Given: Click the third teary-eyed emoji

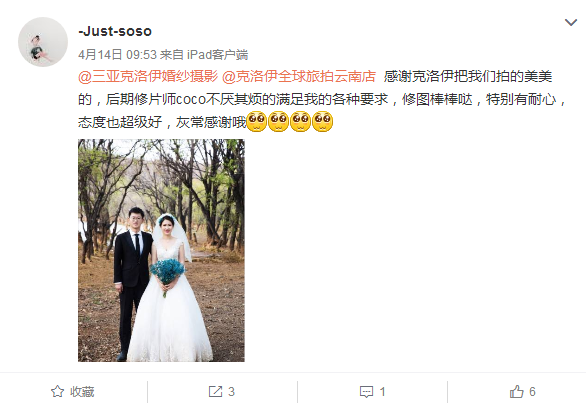Looking at the screenshot, I should click(x=300, y=121).
